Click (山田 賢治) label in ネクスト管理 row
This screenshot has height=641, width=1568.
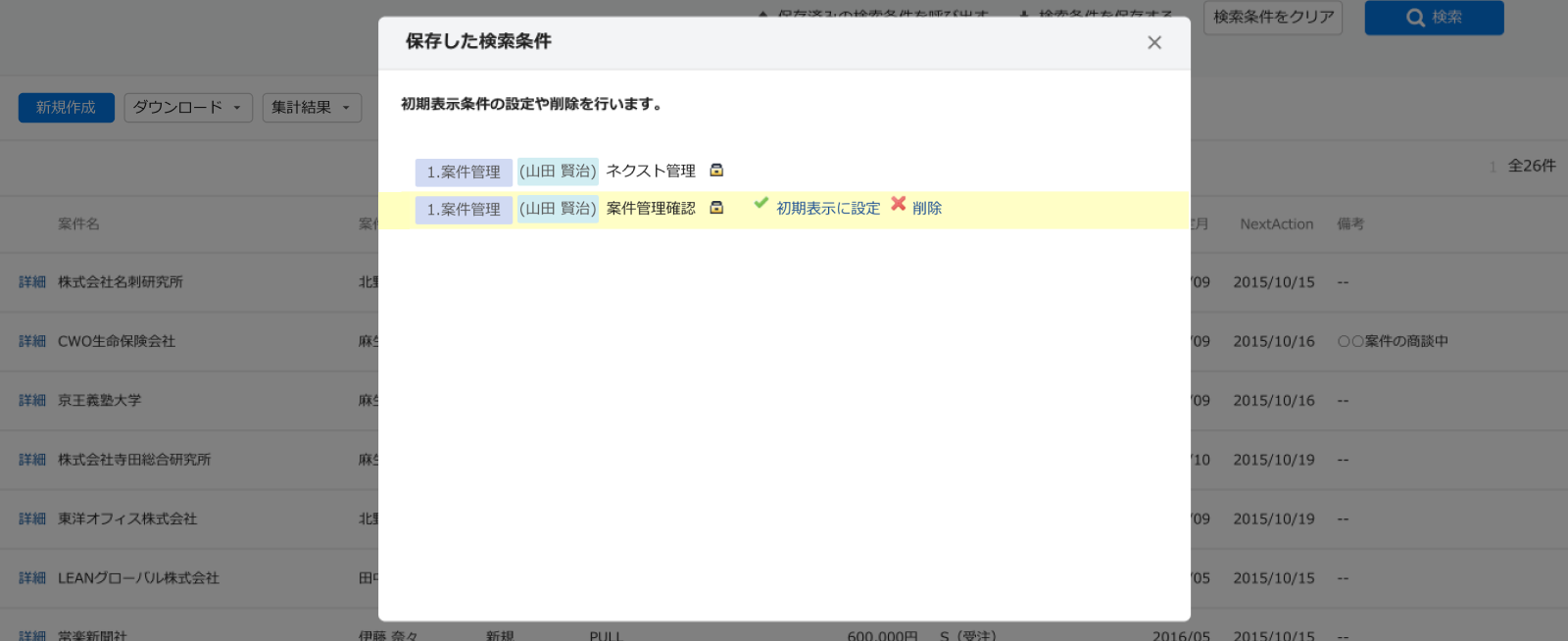(558, 172)
